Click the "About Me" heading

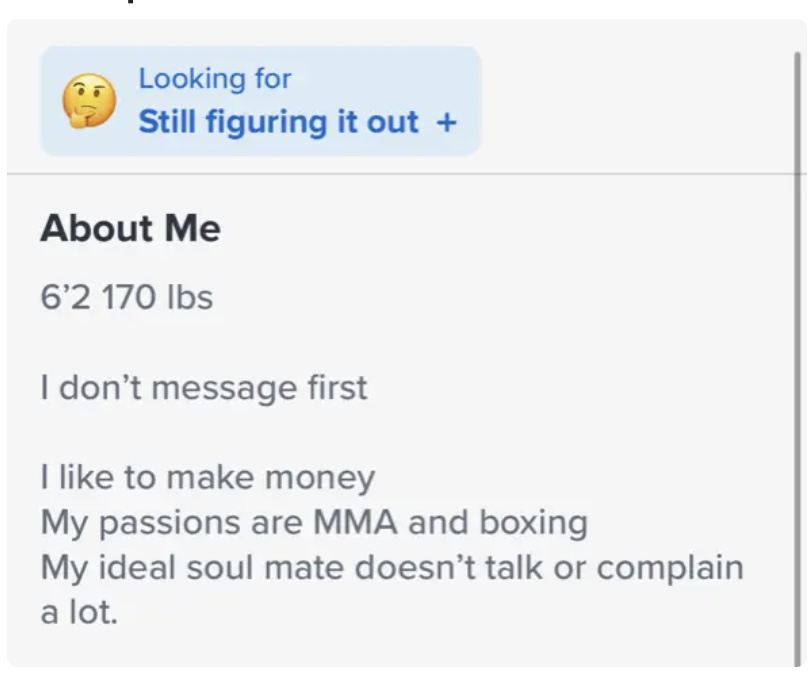[130, 229]
